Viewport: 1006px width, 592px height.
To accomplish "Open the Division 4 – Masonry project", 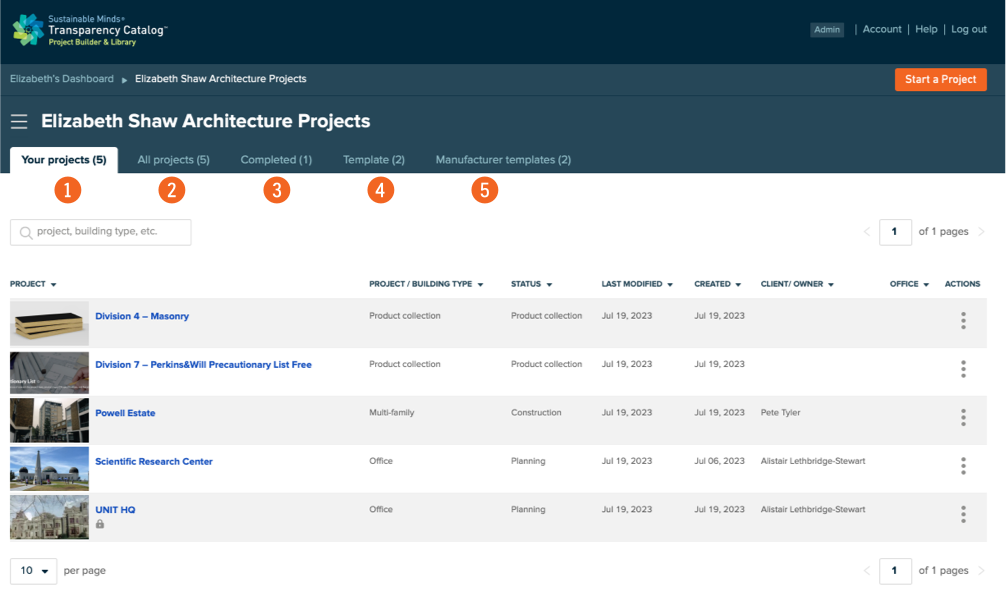I will pyautogui.click(x=142, y=316).
